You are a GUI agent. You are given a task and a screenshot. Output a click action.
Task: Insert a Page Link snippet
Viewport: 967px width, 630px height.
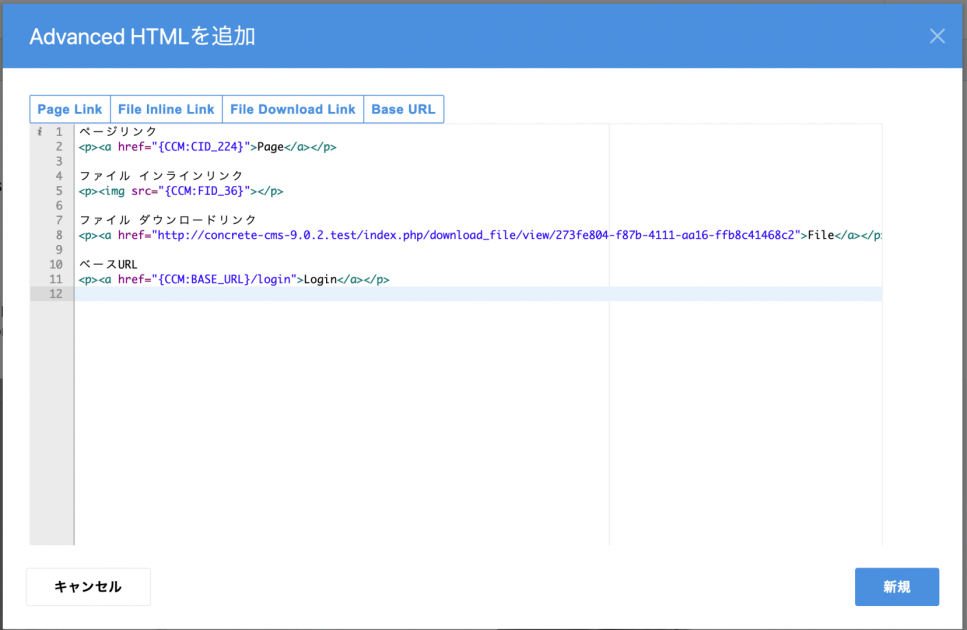coord(70,109)
